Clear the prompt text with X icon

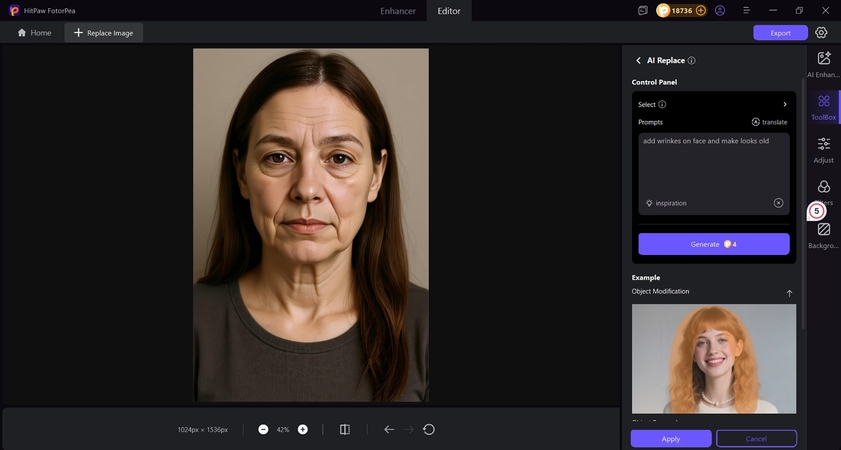[x=778, y=203]
